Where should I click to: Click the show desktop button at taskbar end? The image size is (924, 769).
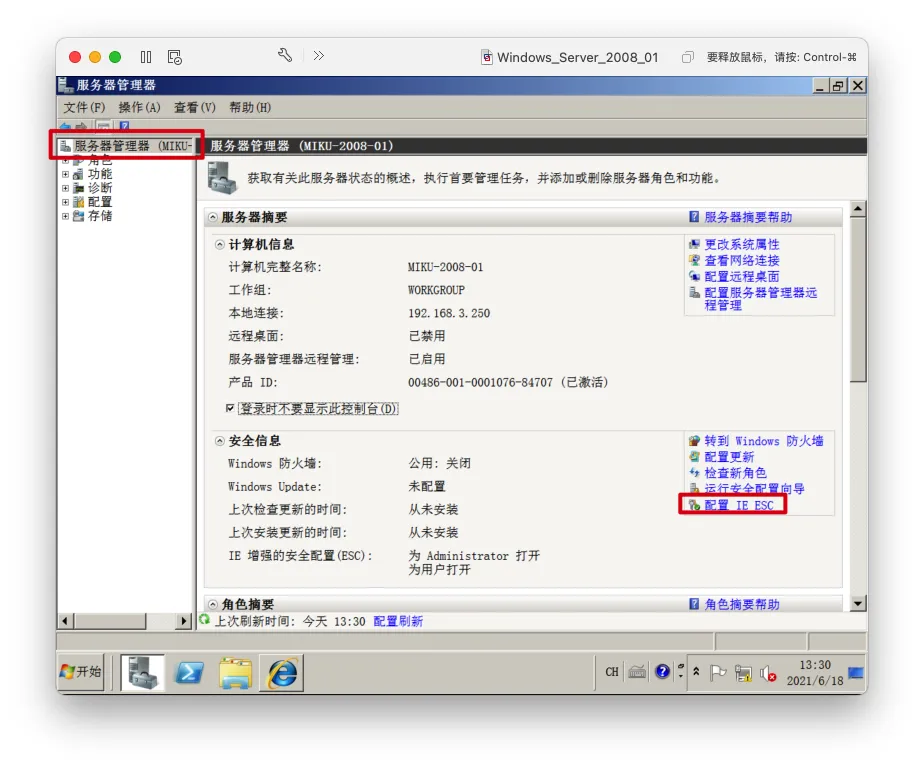pyautogui.click(x=856, y=672)
